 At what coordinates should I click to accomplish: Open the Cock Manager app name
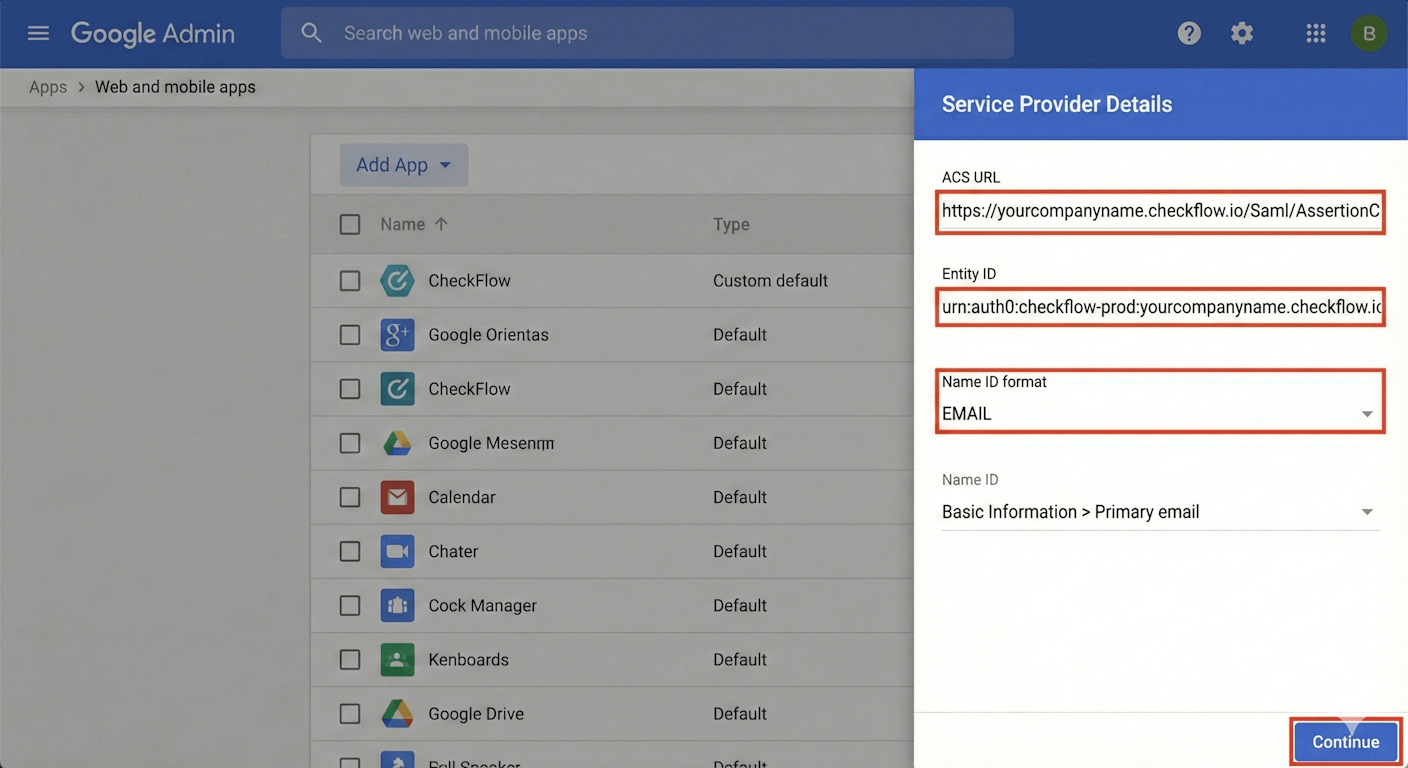tap(482, 605)
